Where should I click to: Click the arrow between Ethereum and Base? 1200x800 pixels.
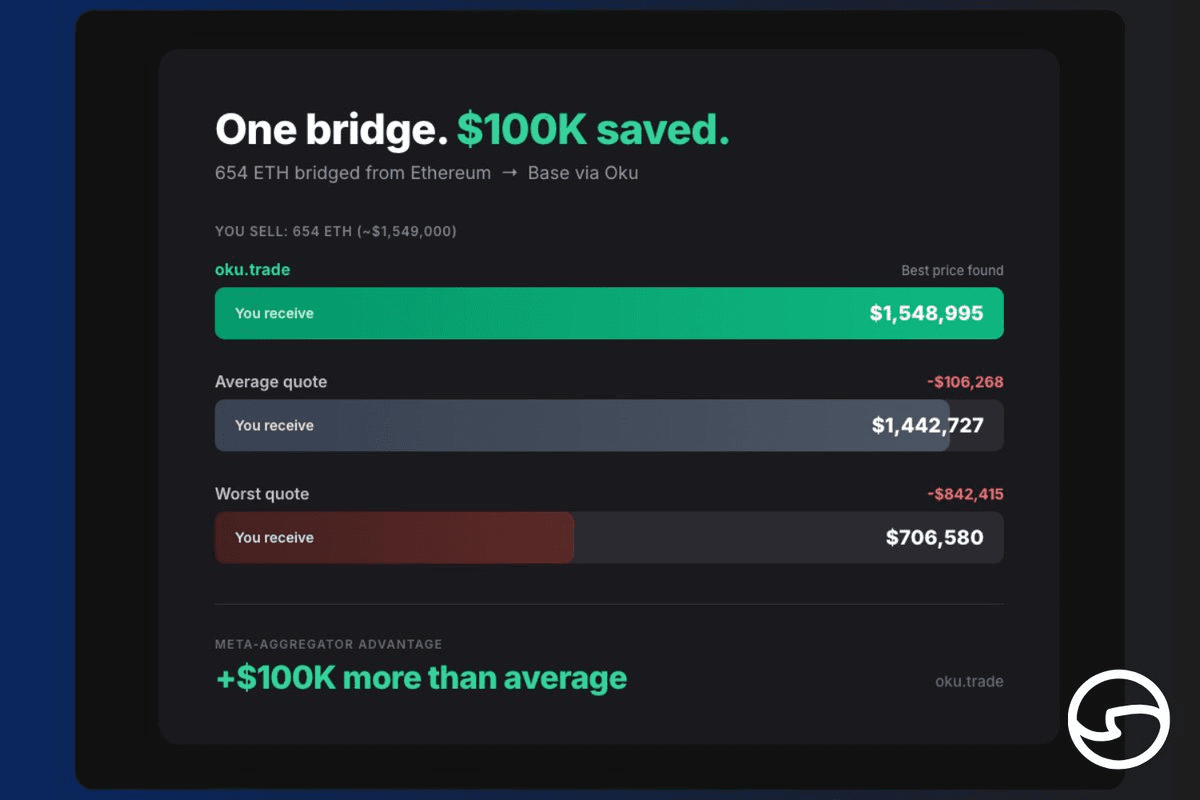pos(510,173)
